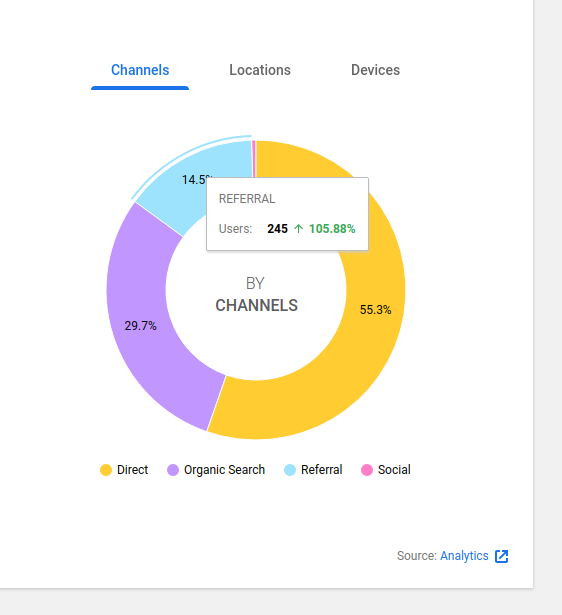Toggle the Organic Search legend item
562x615 pixels.
216,469
